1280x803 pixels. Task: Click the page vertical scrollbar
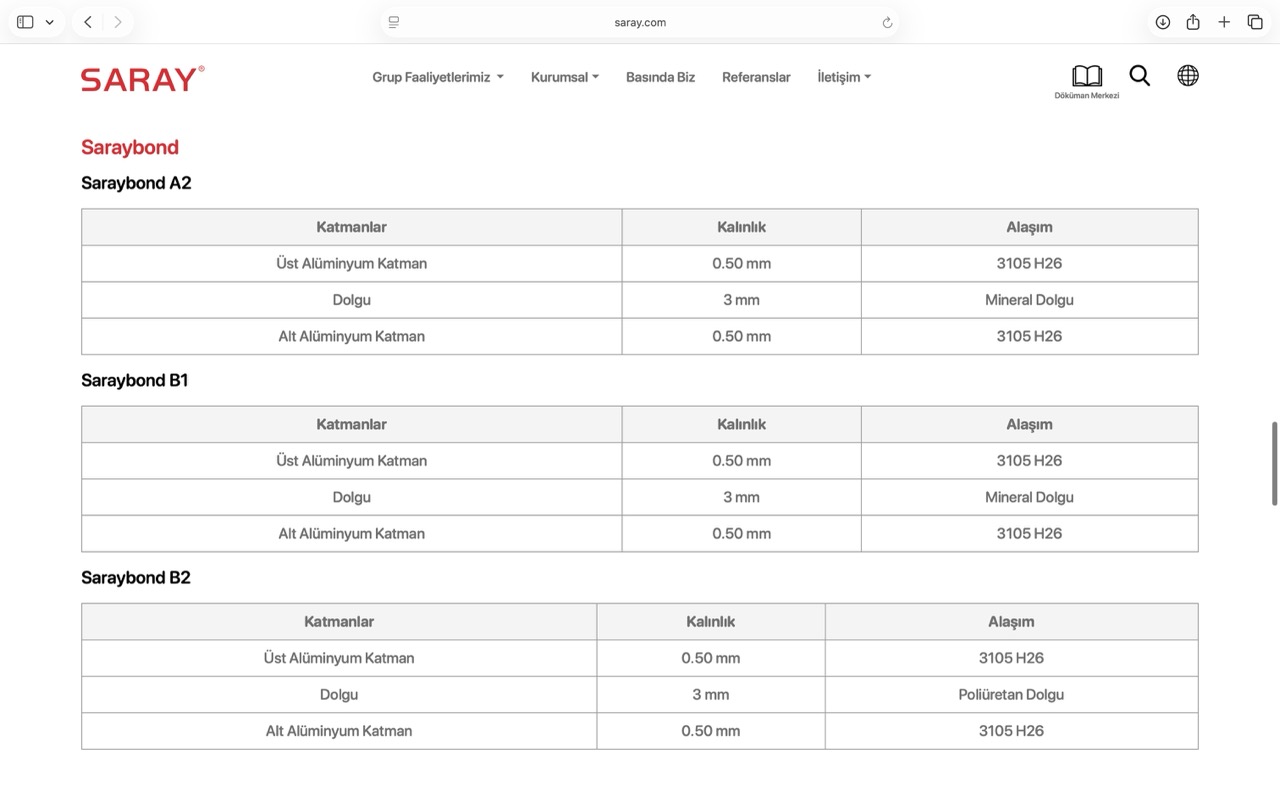tap(1274, 463)
